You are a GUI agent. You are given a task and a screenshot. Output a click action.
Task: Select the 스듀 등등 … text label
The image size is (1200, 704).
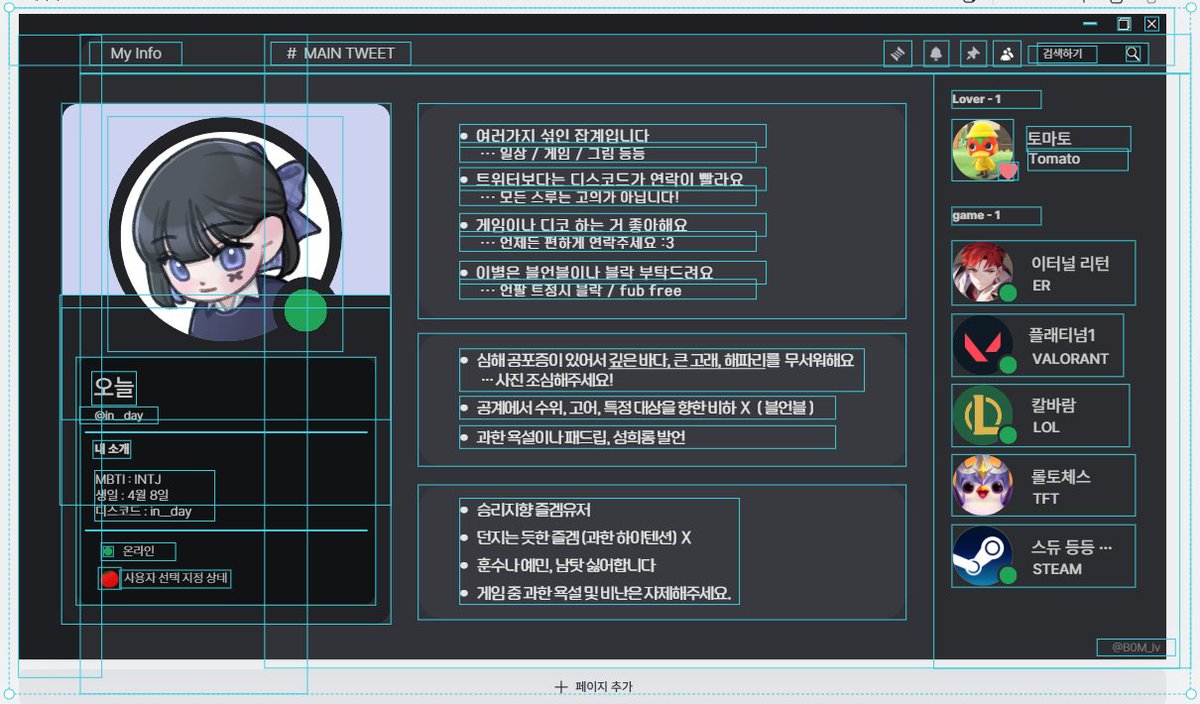pos(1071,547)
